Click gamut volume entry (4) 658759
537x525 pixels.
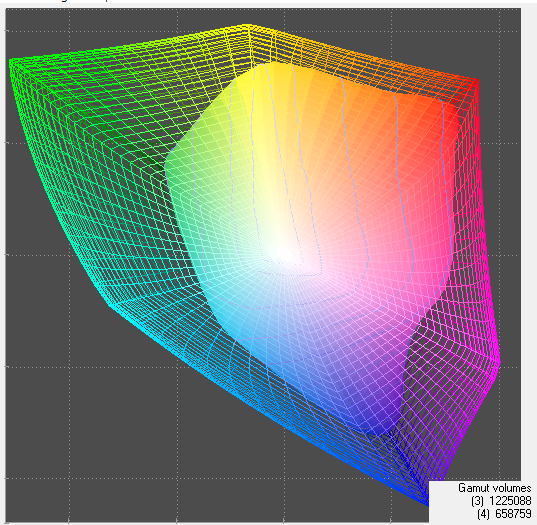pyautogui.click(x=504, y=514)
